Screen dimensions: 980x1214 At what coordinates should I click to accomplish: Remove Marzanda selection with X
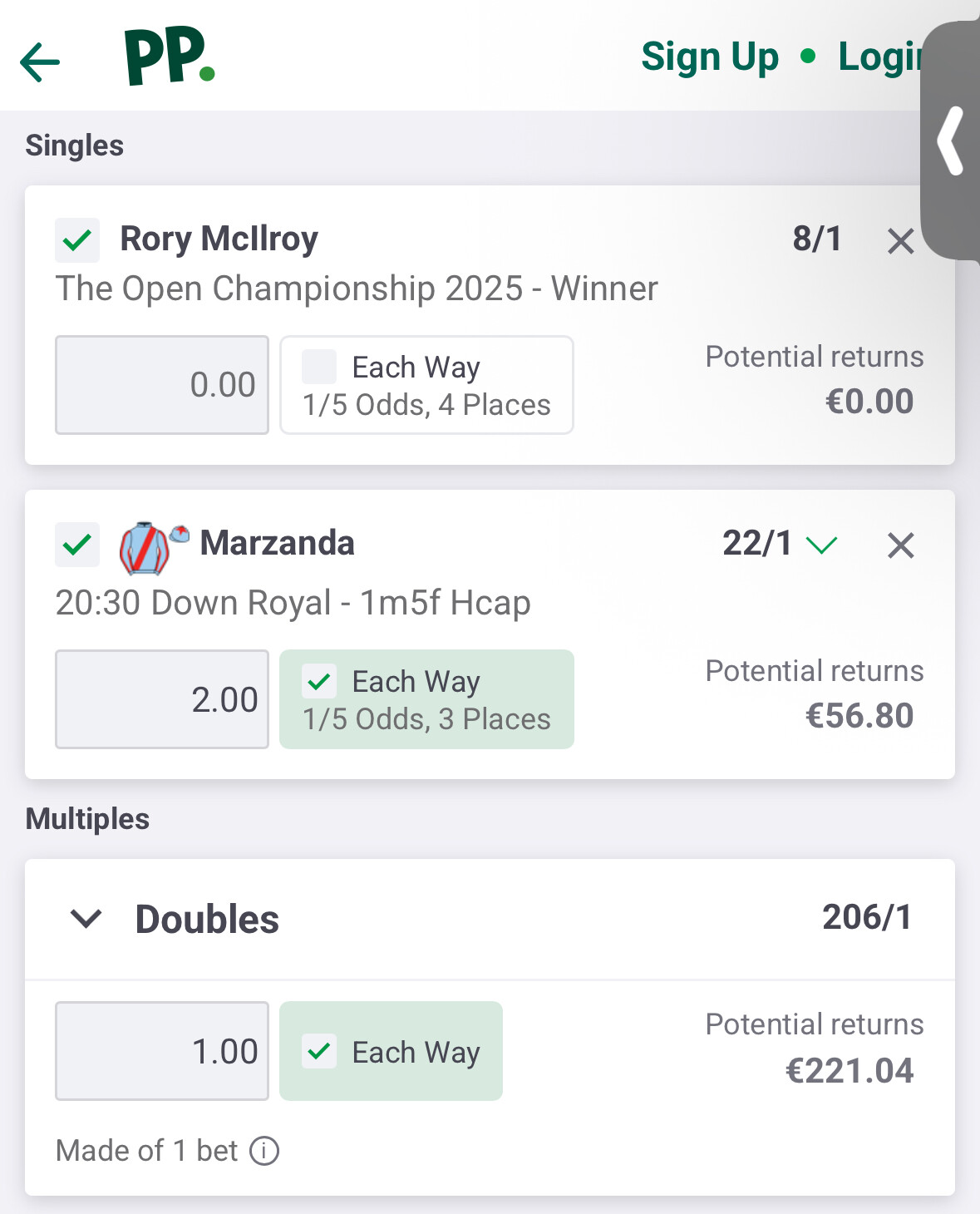[900, 546]
